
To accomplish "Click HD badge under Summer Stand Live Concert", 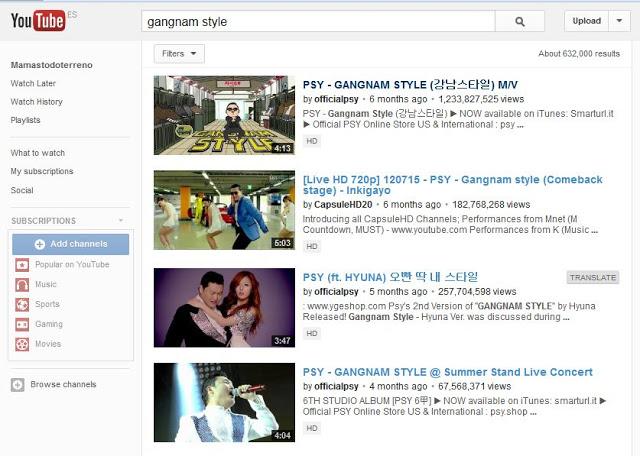I will pos(312,428).
